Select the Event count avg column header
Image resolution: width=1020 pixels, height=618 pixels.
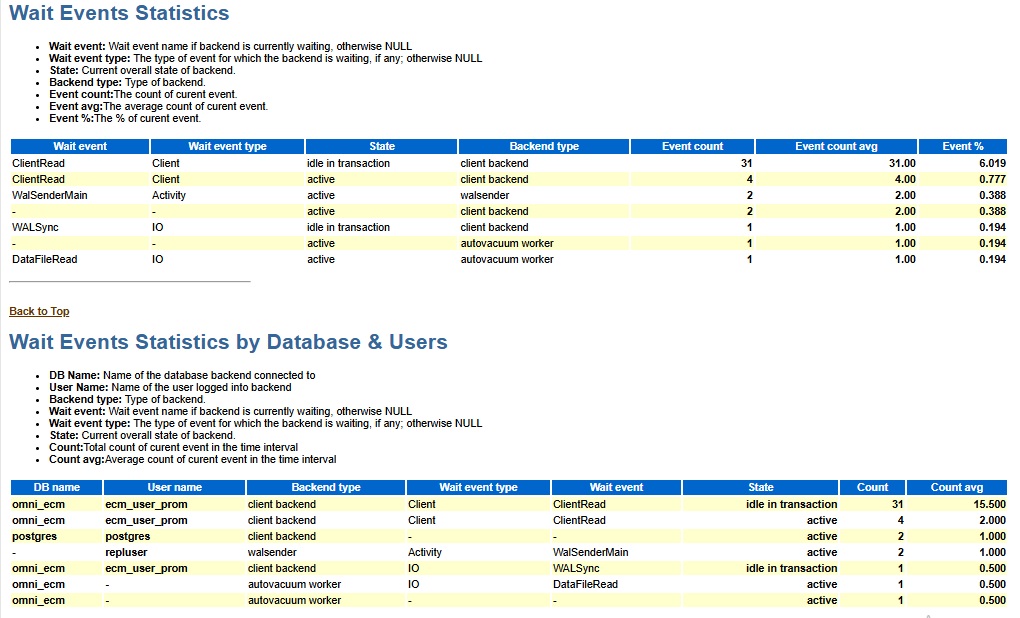[x=835, y=146]
